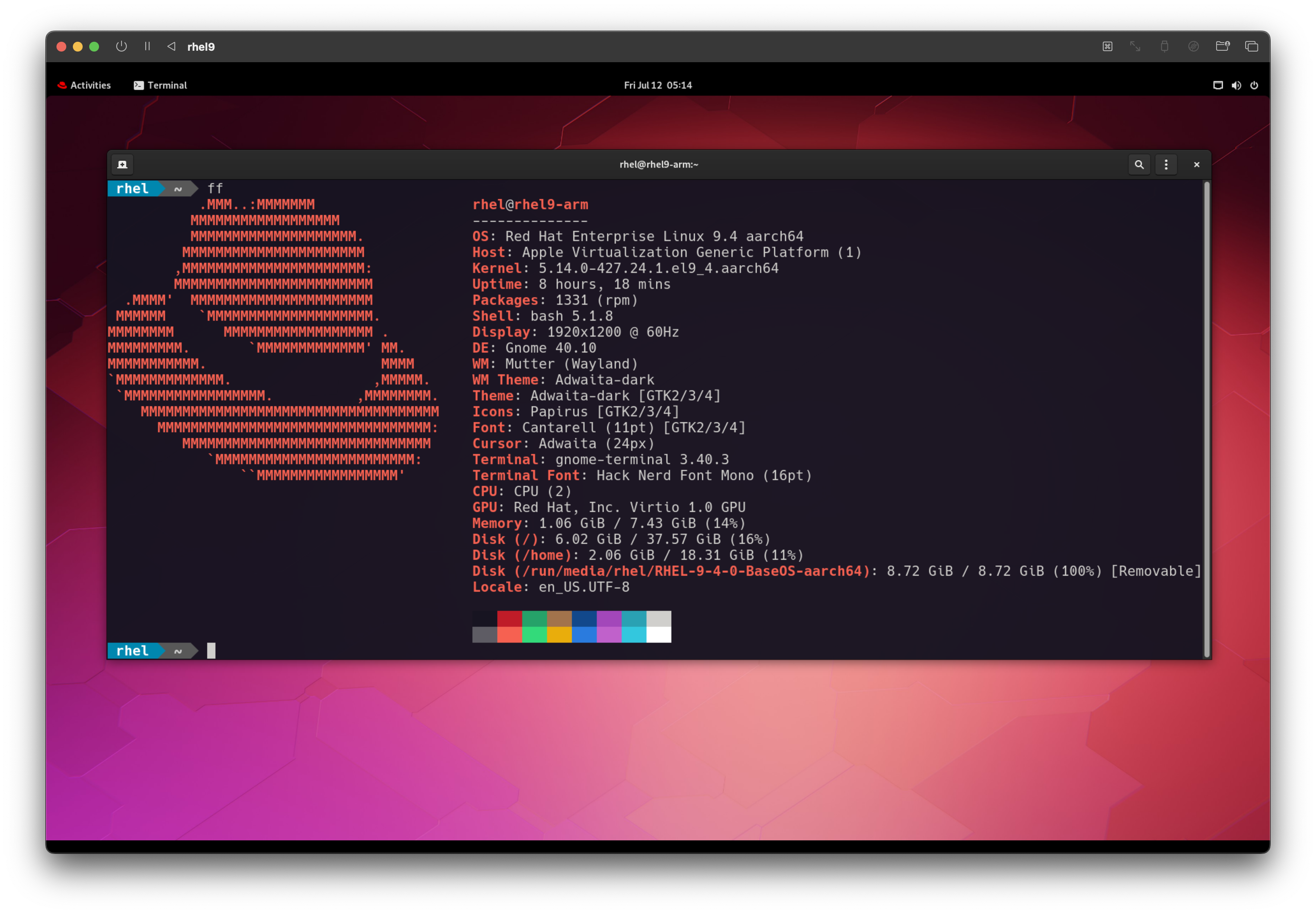The width and height of the screenshot is (1316, 914).
Task: Click the Disk (/home): 2.06 GiB line
Action: [638, 556]
